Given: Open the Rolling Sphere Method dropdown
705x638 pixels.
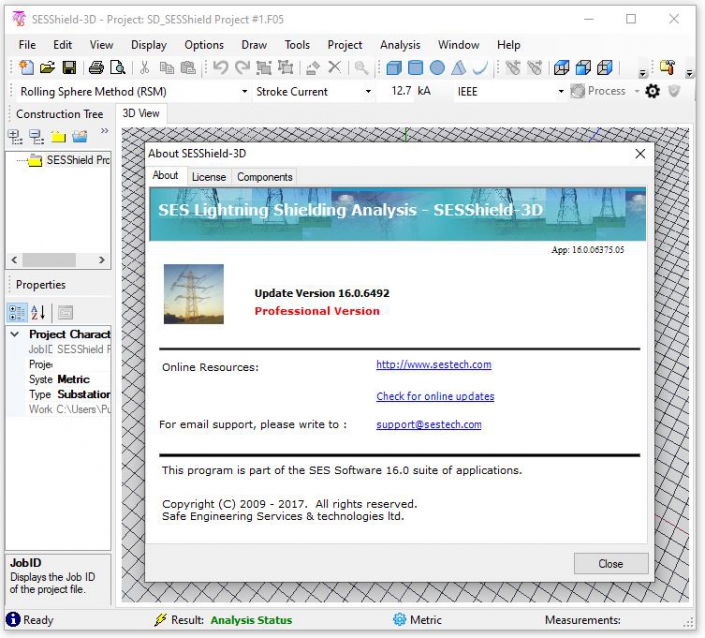Looking at the screenshot, I should (245, 92).
